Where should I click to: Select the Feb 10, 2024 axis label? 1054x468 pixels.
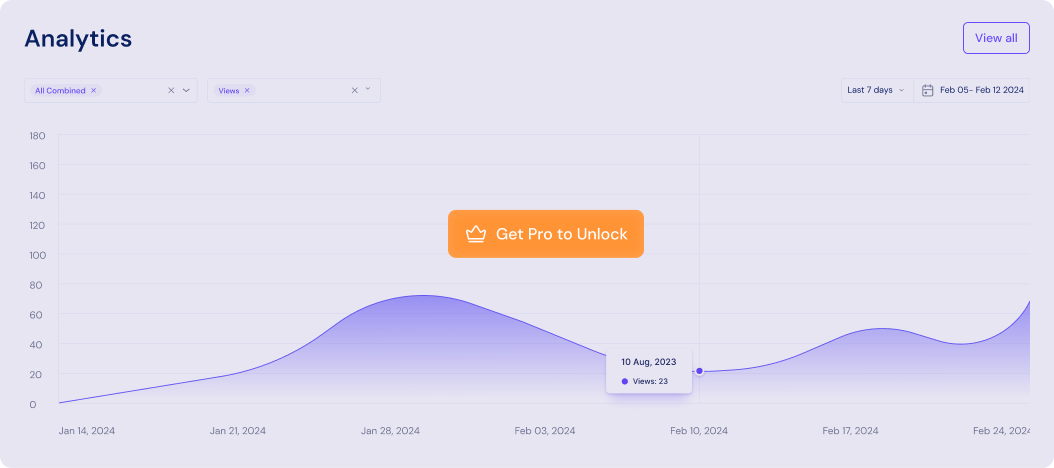698,430
